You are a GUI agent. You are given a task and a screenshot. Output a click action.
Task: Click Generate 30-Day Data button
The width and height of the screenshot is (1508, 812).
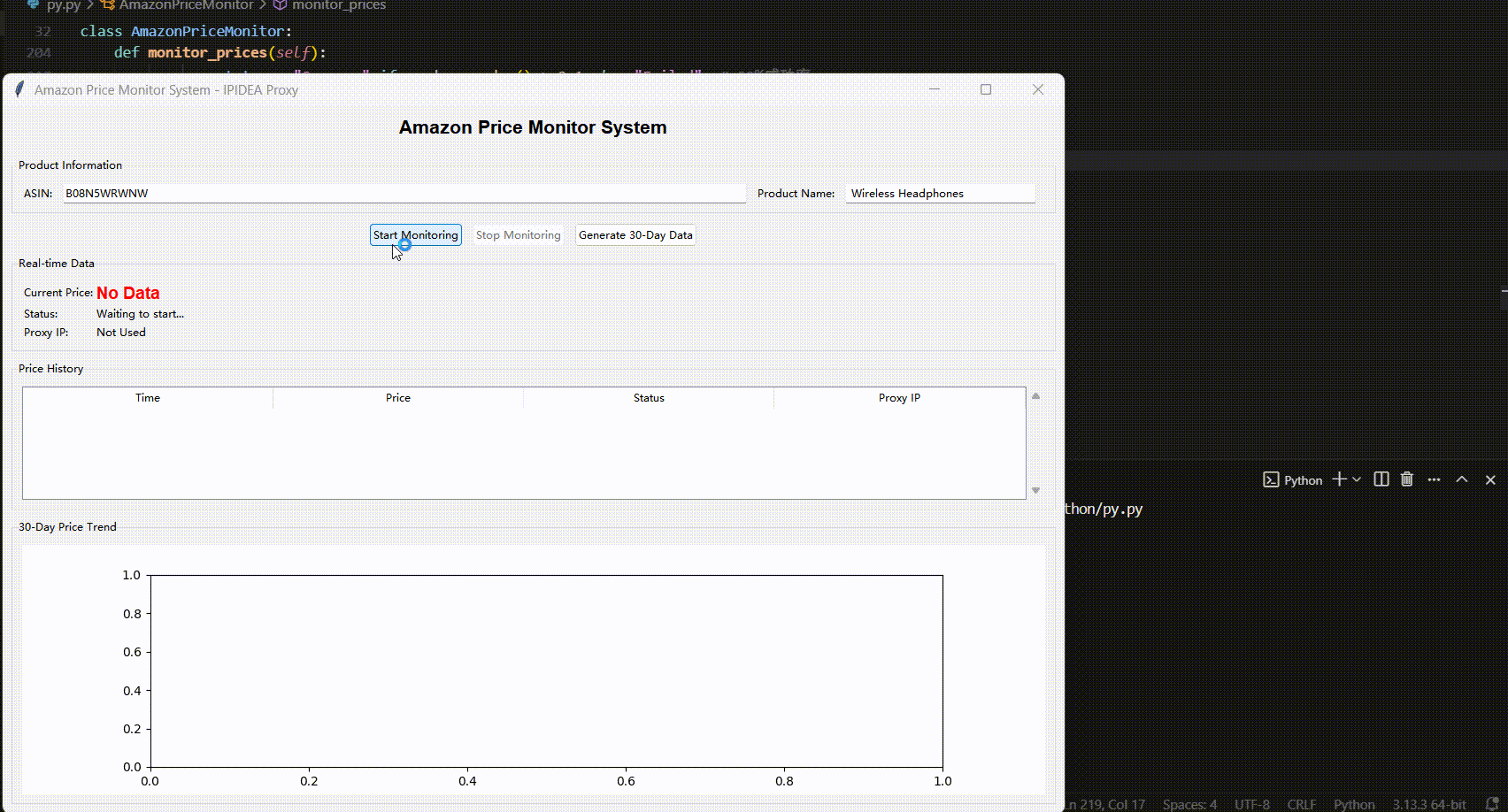tap(635, 235)
